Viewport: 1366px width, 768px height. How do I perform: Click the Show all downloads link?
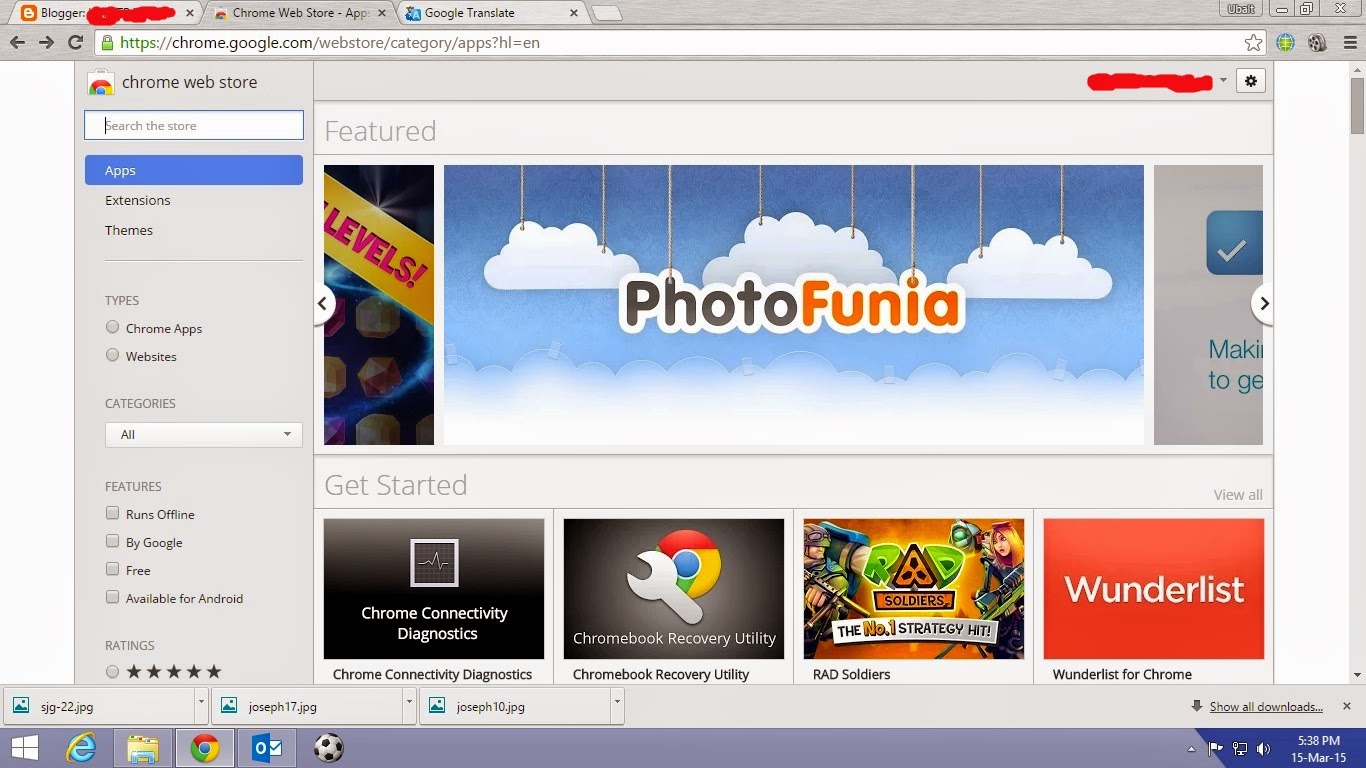point(1266,706)
